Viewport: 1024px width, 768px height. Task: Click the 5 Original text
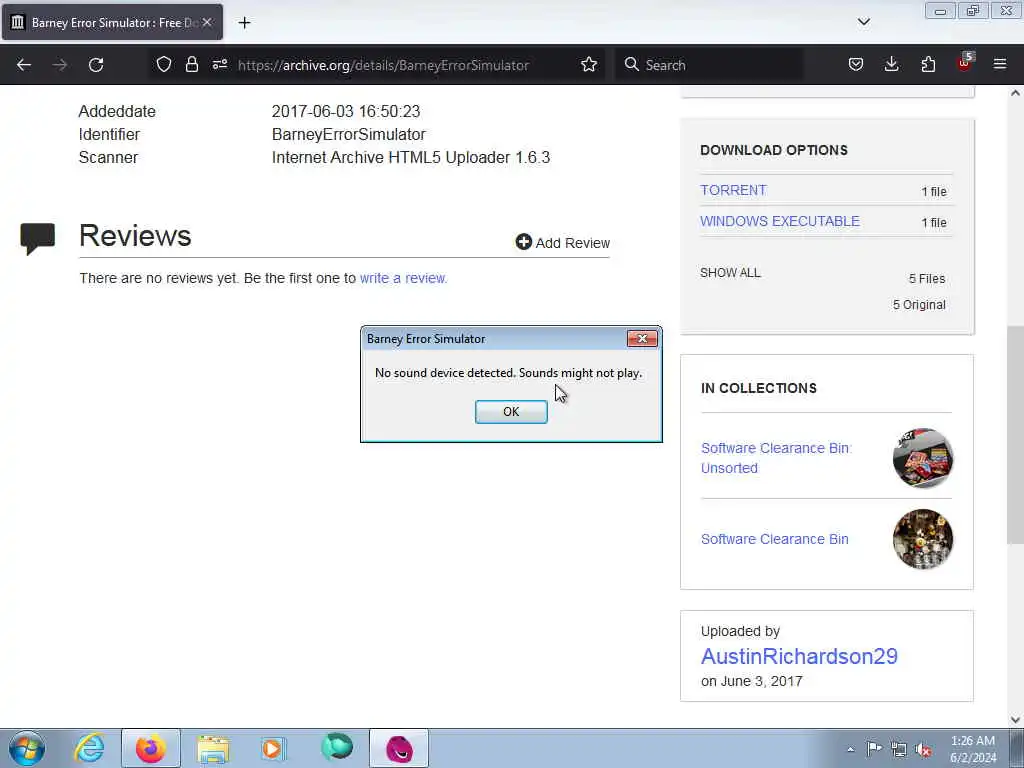pyautogui.click(x=919, y=305)
